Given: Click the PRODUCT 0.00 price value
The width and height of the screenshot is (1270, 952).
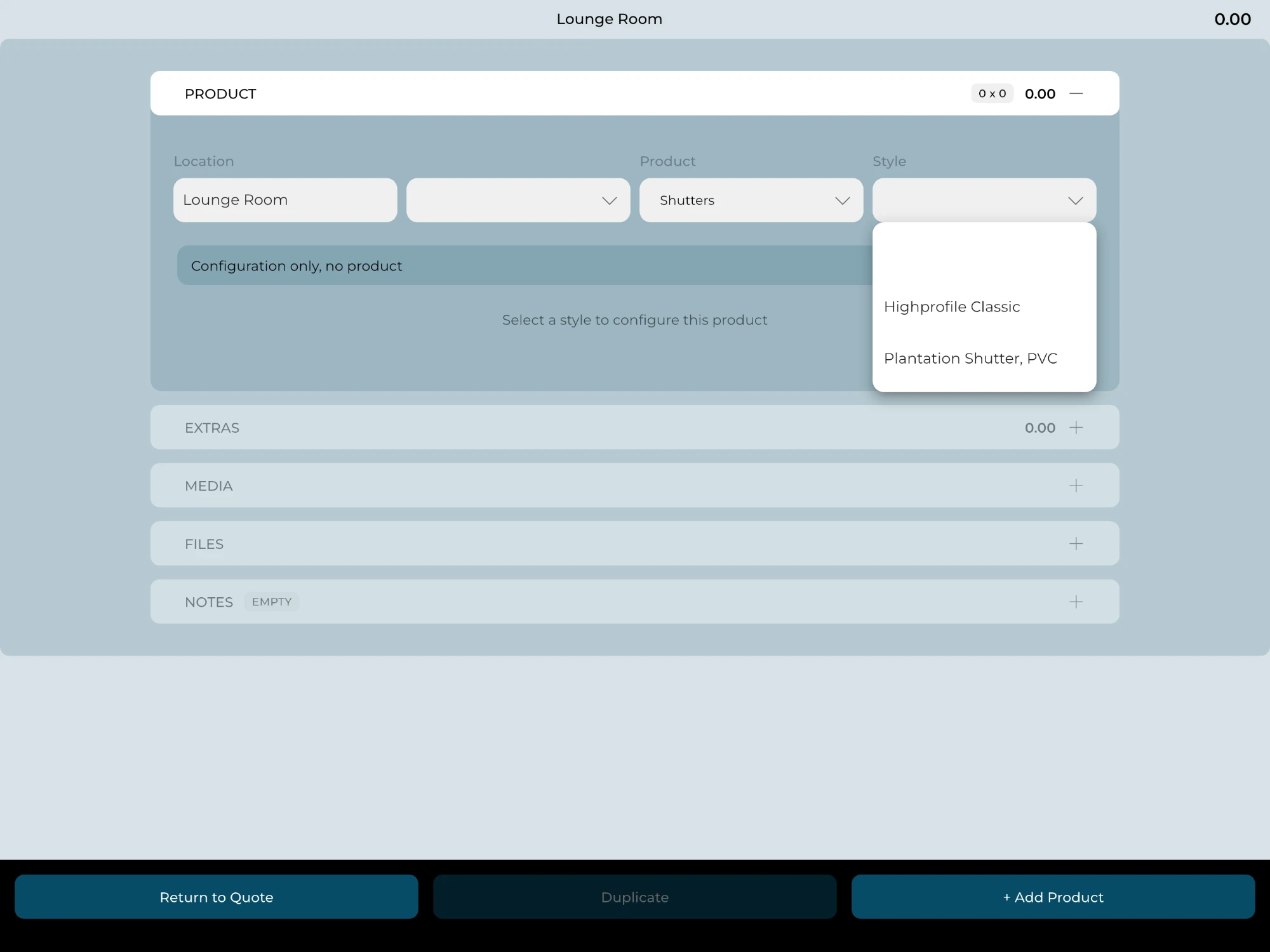Looking at the screenshot, I should point(1040,94).
